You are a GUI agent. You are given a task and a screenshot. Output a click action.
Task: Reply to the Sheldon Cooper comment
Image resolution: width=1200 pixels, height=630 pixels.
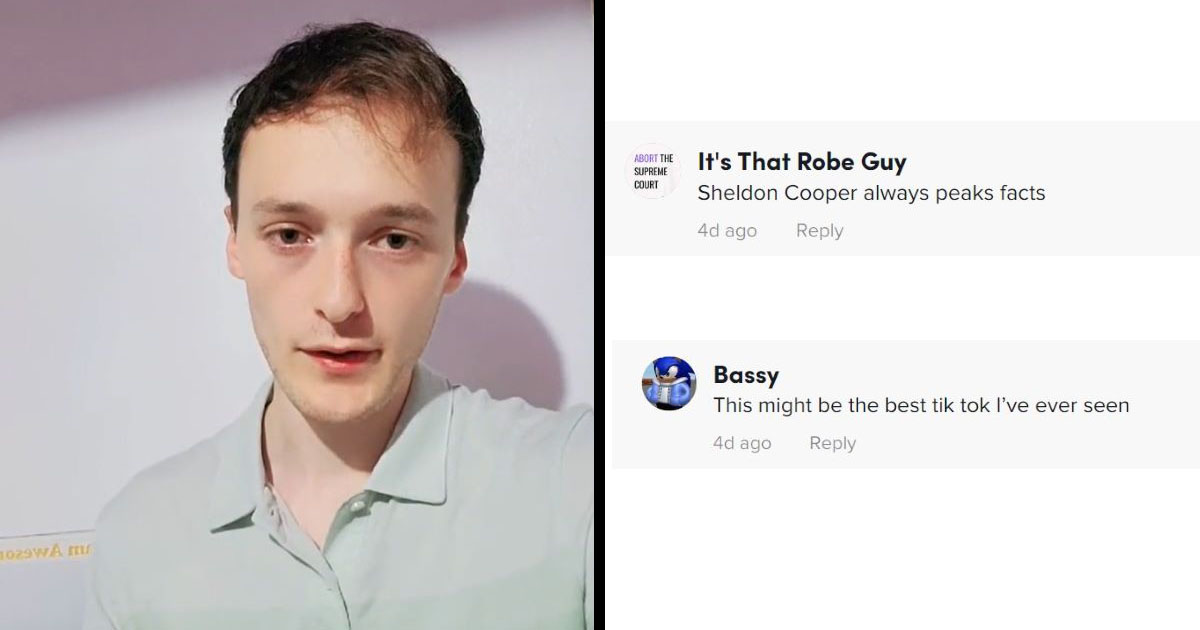tap(820, 231)
